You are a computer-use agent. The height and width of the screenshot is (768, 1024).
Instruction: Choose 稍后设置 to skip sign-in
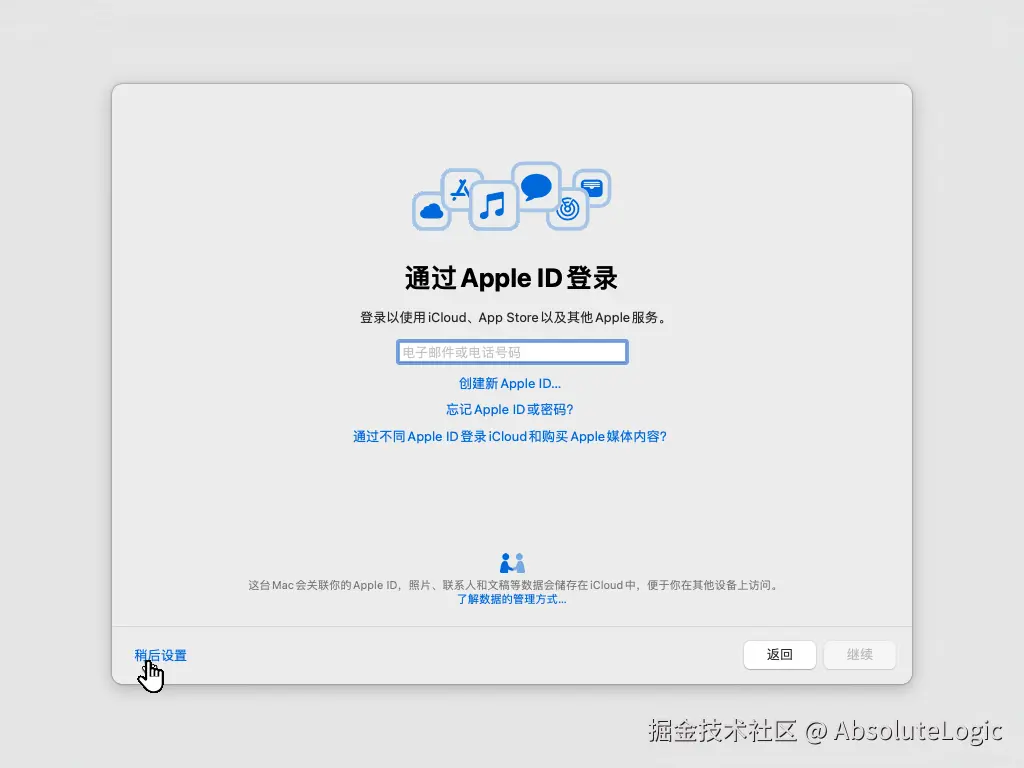point(161,655)
